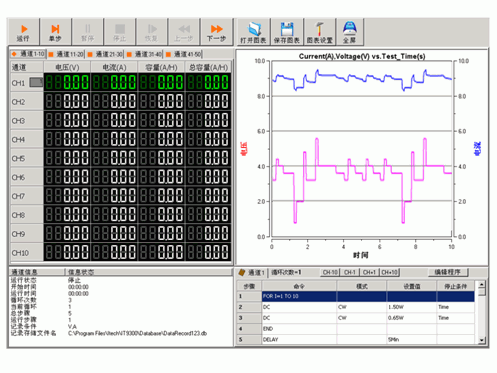
Task: Click the program list scrollbar down arrow
Action: tap(482, 340)
